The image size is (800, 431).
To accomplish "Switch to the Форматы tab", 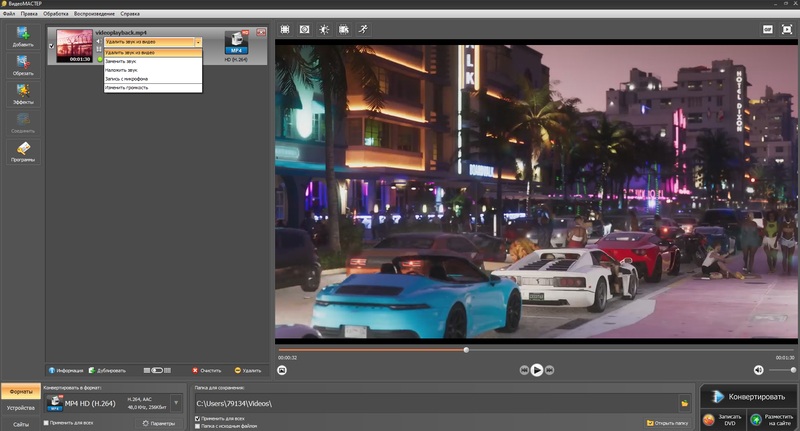I will (x=21, y=392).
